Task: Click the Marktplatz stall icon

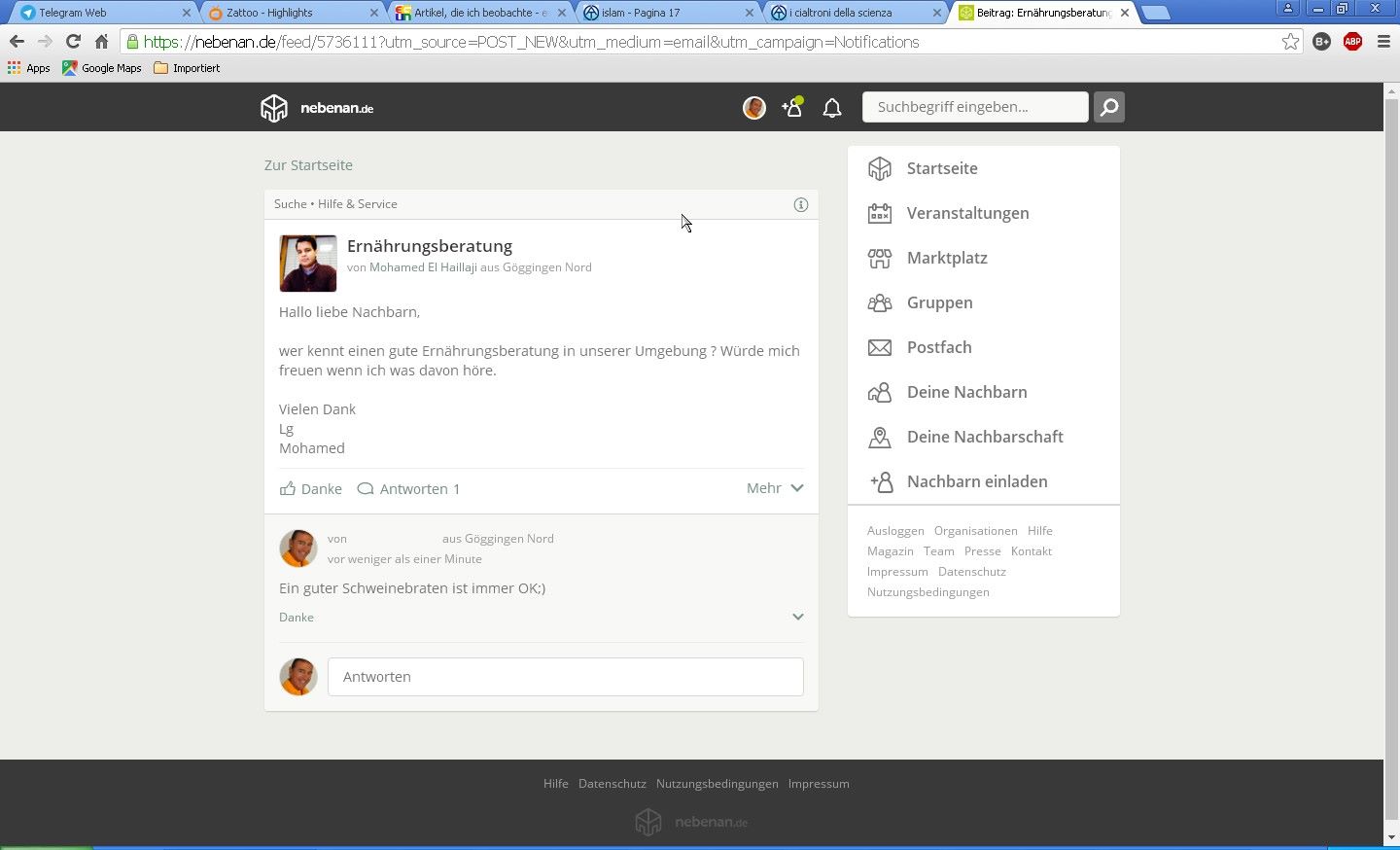Action: (880, 258)
